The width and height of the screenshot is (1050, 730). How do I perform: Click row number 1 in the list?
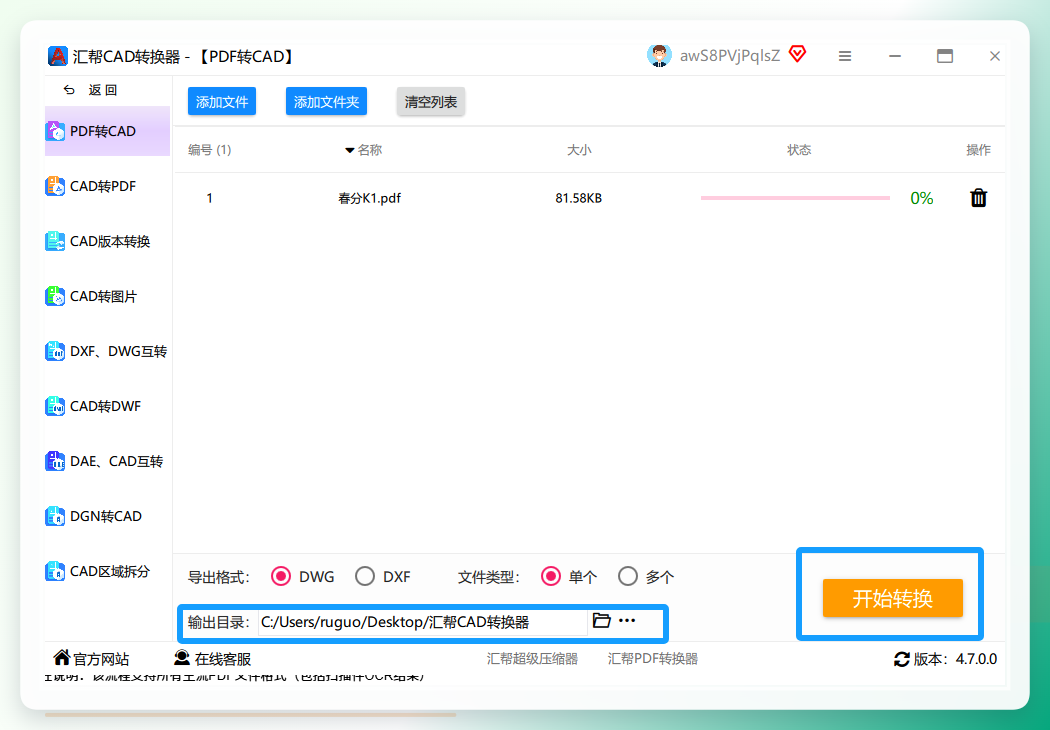coord(210,198)
